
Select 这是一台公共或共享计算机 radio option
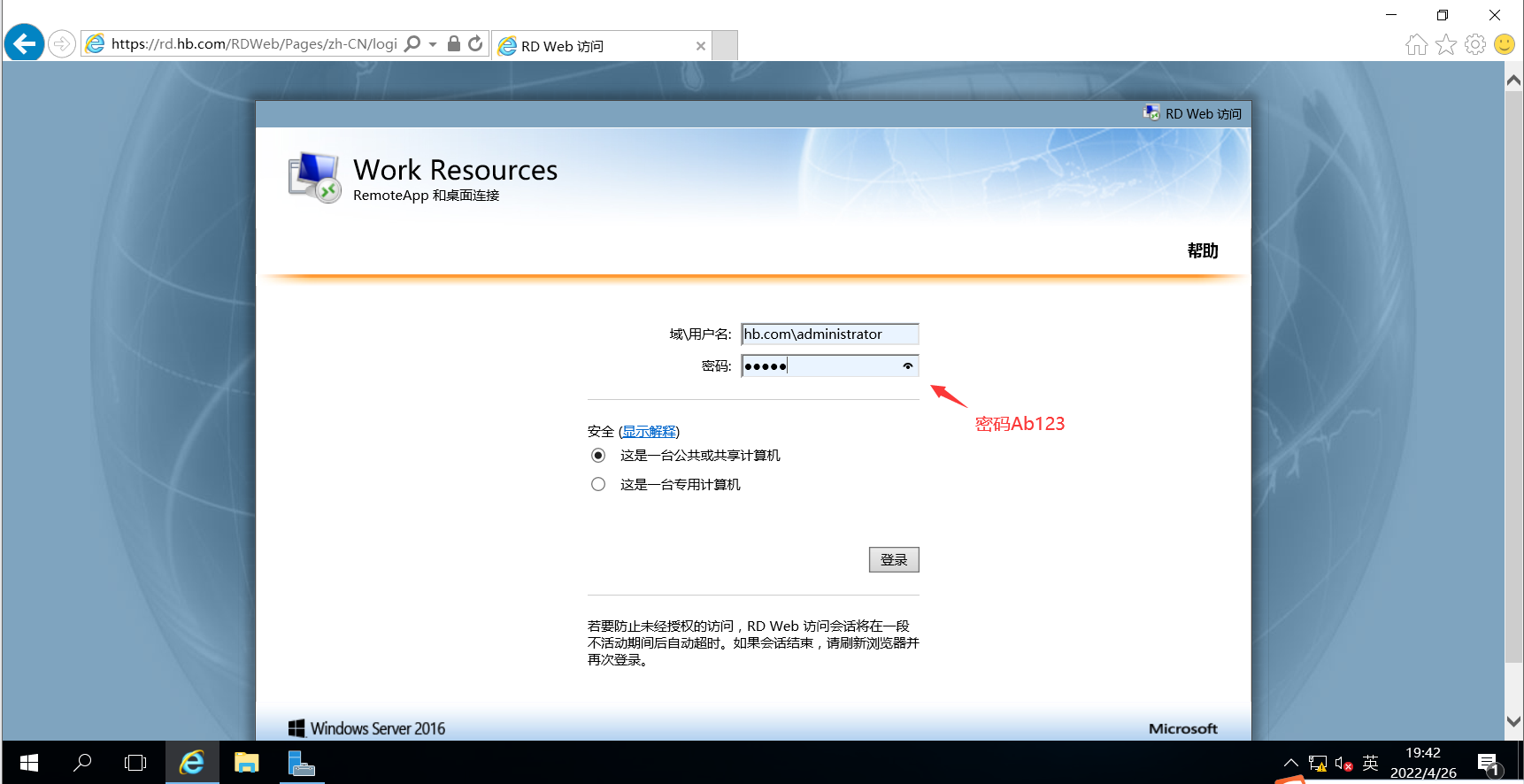(x=598, y=455)
